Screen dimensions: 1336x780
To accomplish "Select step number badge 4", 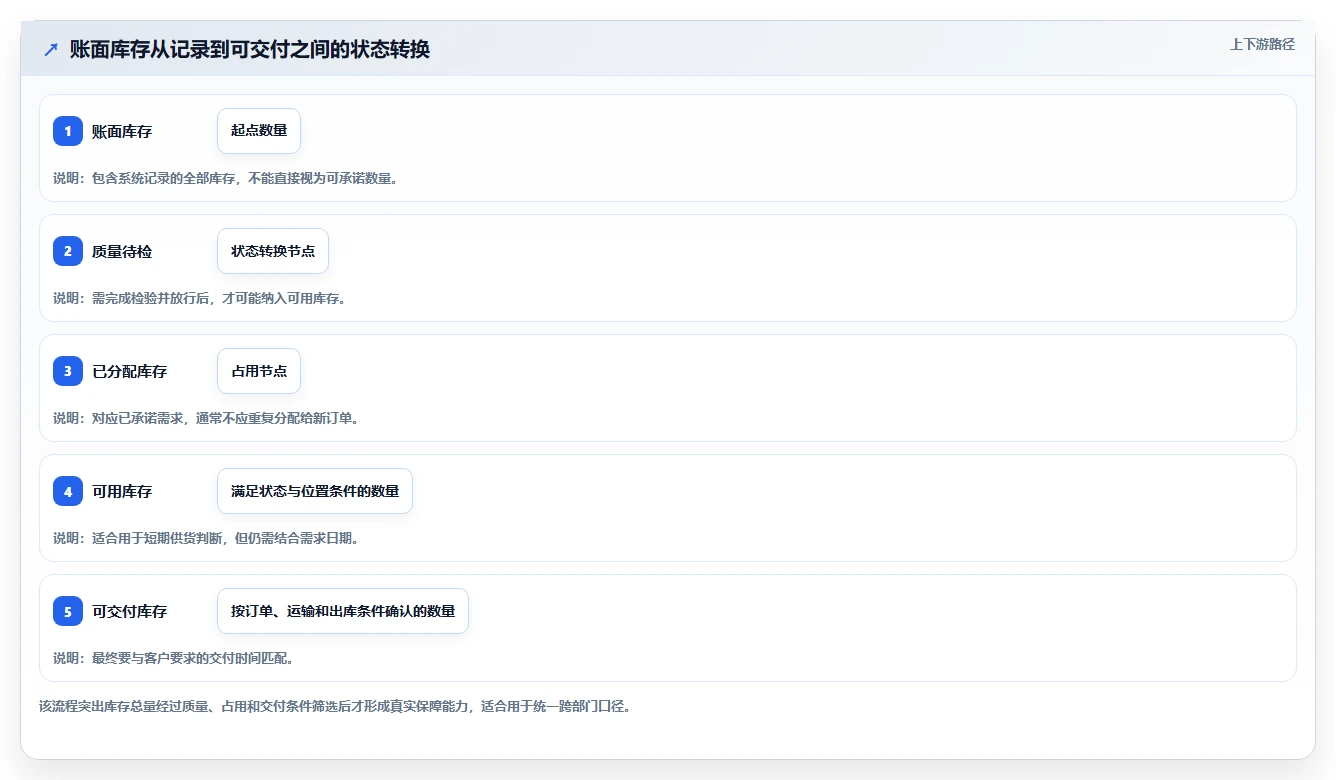I will [68, 491].
